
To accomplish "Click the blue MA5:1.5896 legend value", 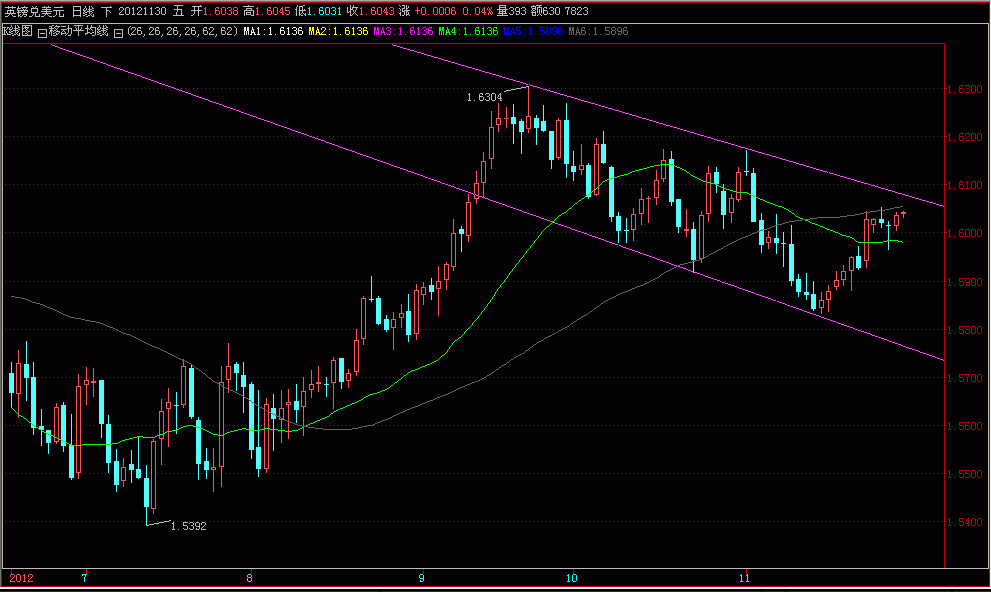I will coord(533,32).
